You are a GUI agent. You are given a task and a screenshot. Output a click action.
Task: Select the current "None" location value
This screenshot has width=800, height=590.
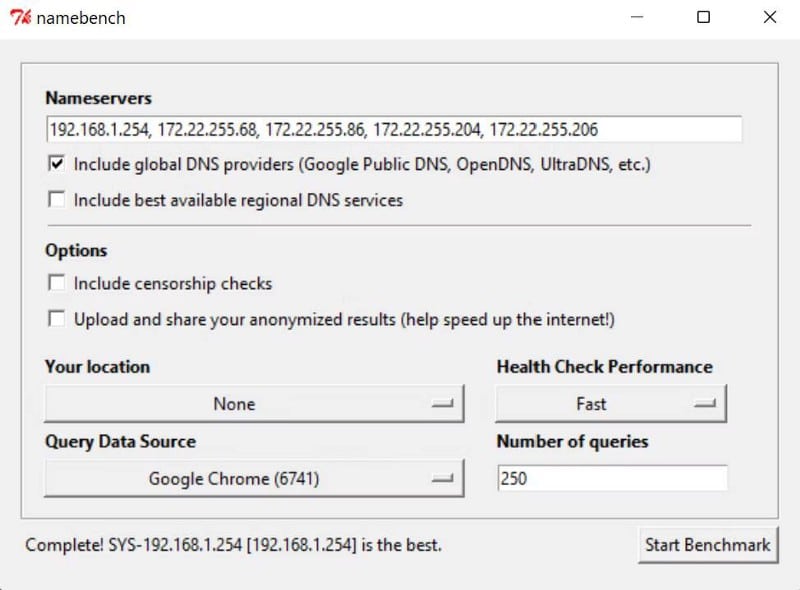tap(234, 403)
